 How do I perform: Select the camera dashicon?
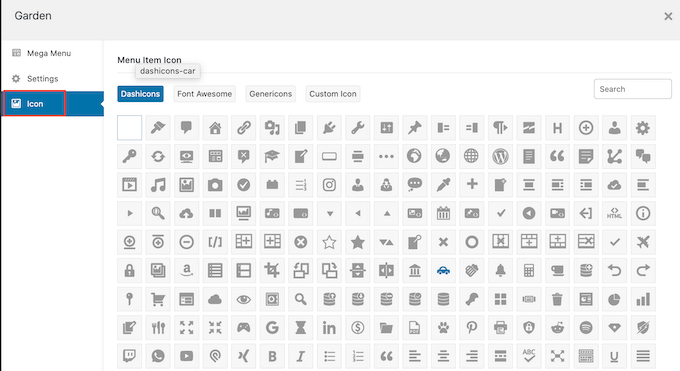coord(215,185)
